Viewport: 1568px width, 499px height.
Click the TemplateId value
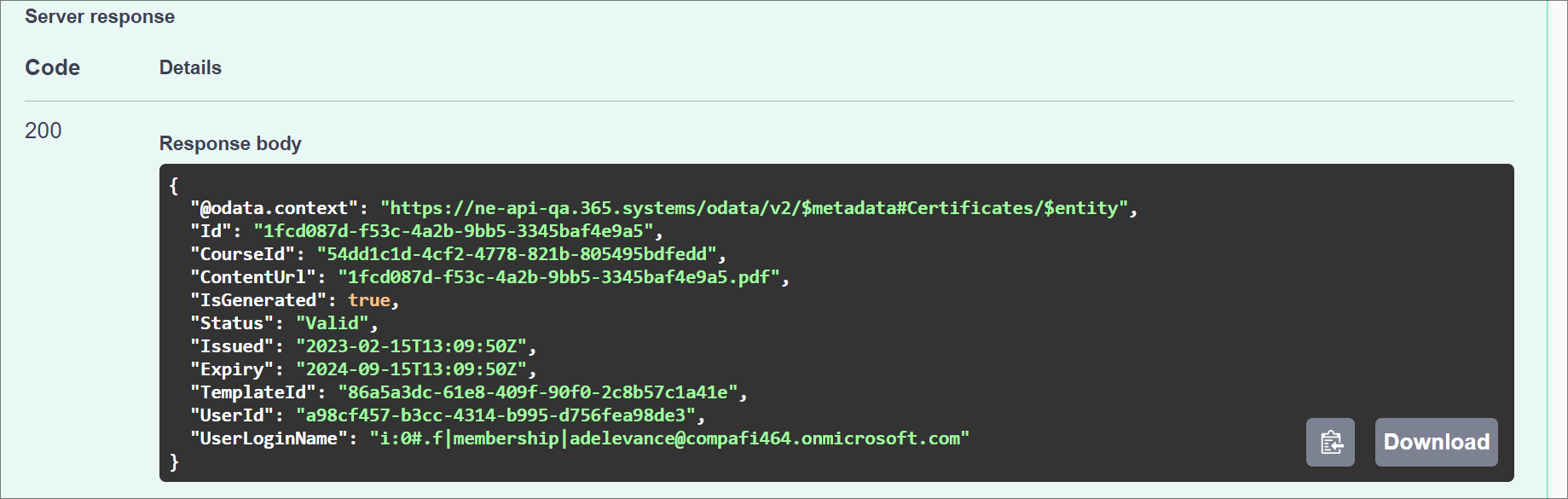[x=537, y=392]
